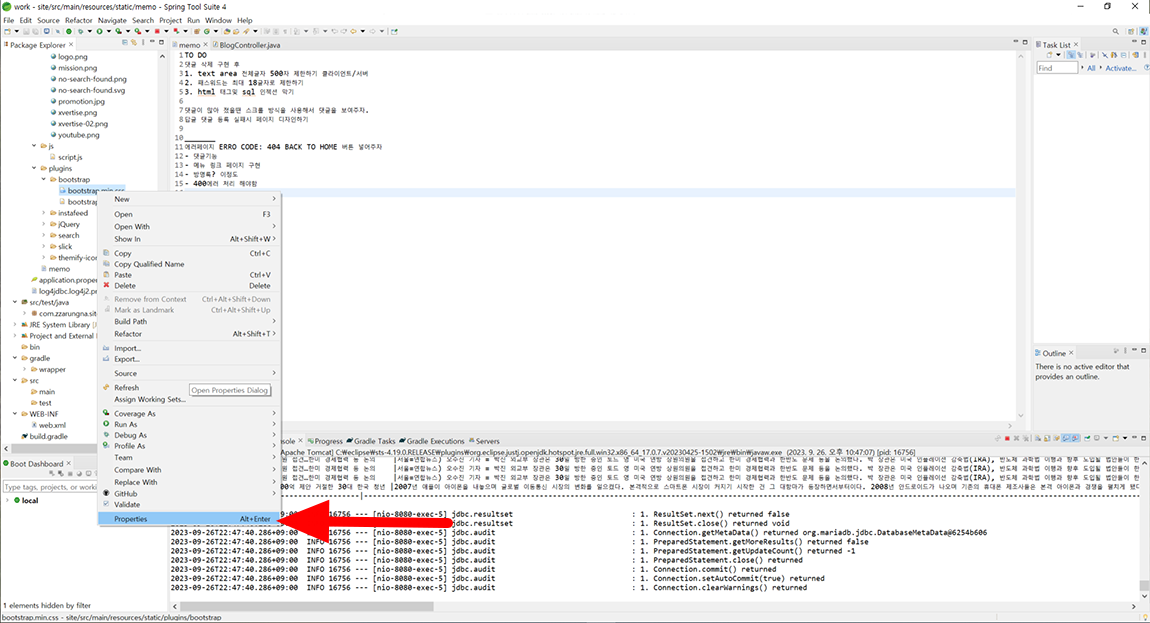
Task: Click the Boot Dashboard tag filter field
Action: (x=50, y=487)
